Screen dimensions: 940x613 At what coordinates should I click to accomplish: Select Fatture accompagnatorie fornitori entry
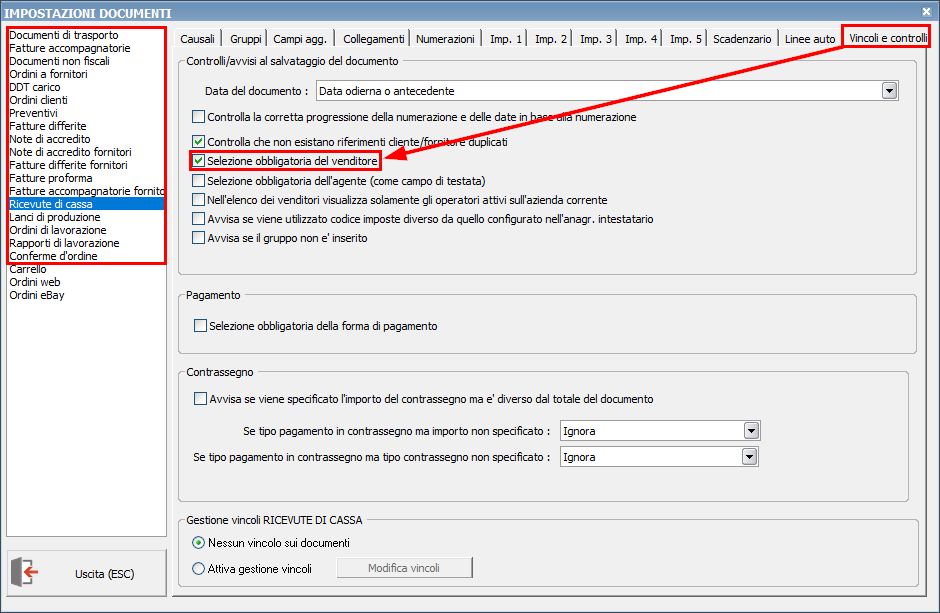click(x=86, y=191)
